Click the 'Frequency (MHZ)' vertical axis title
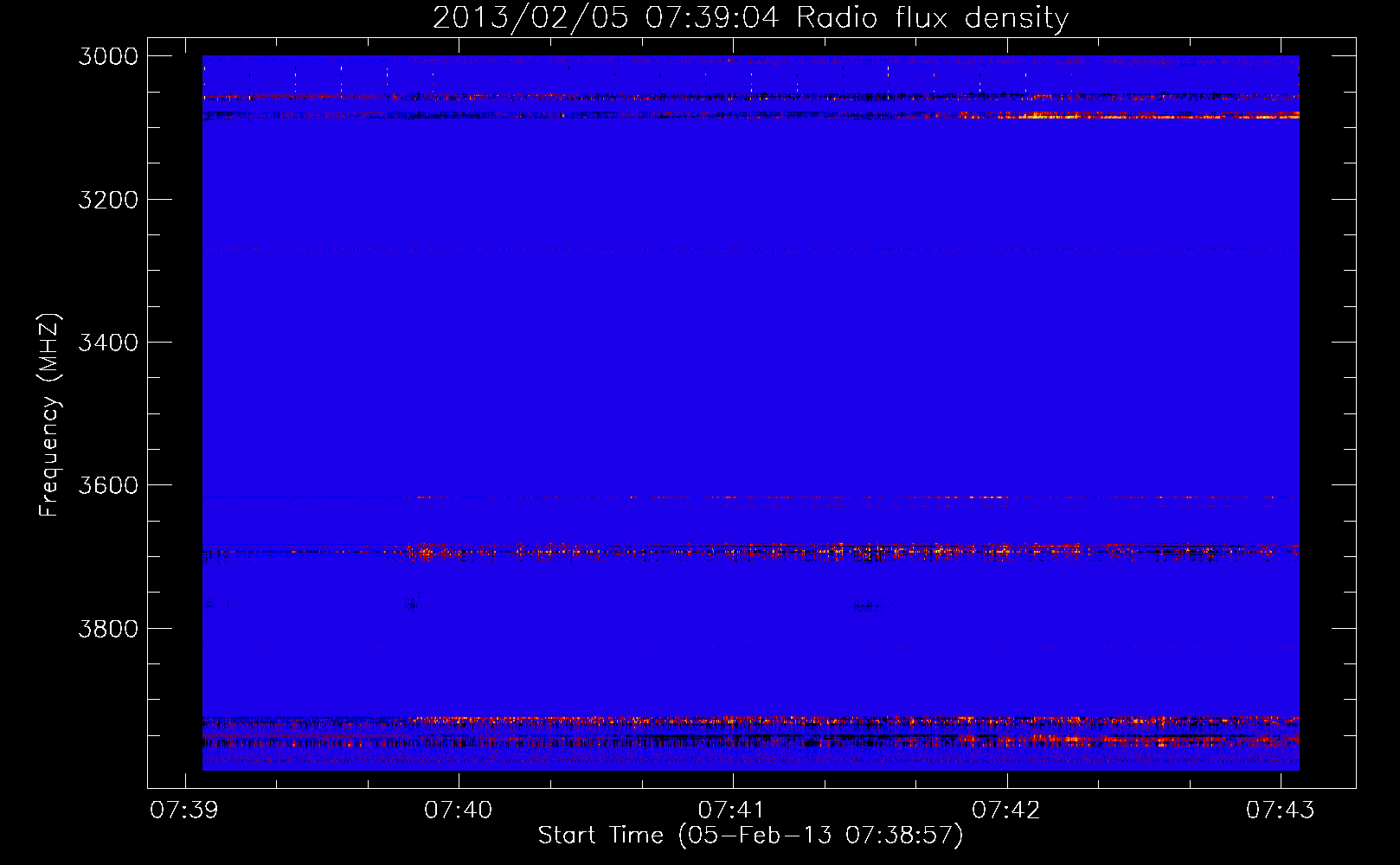Viewport: 1400px width, 865px height. point(49,415)
